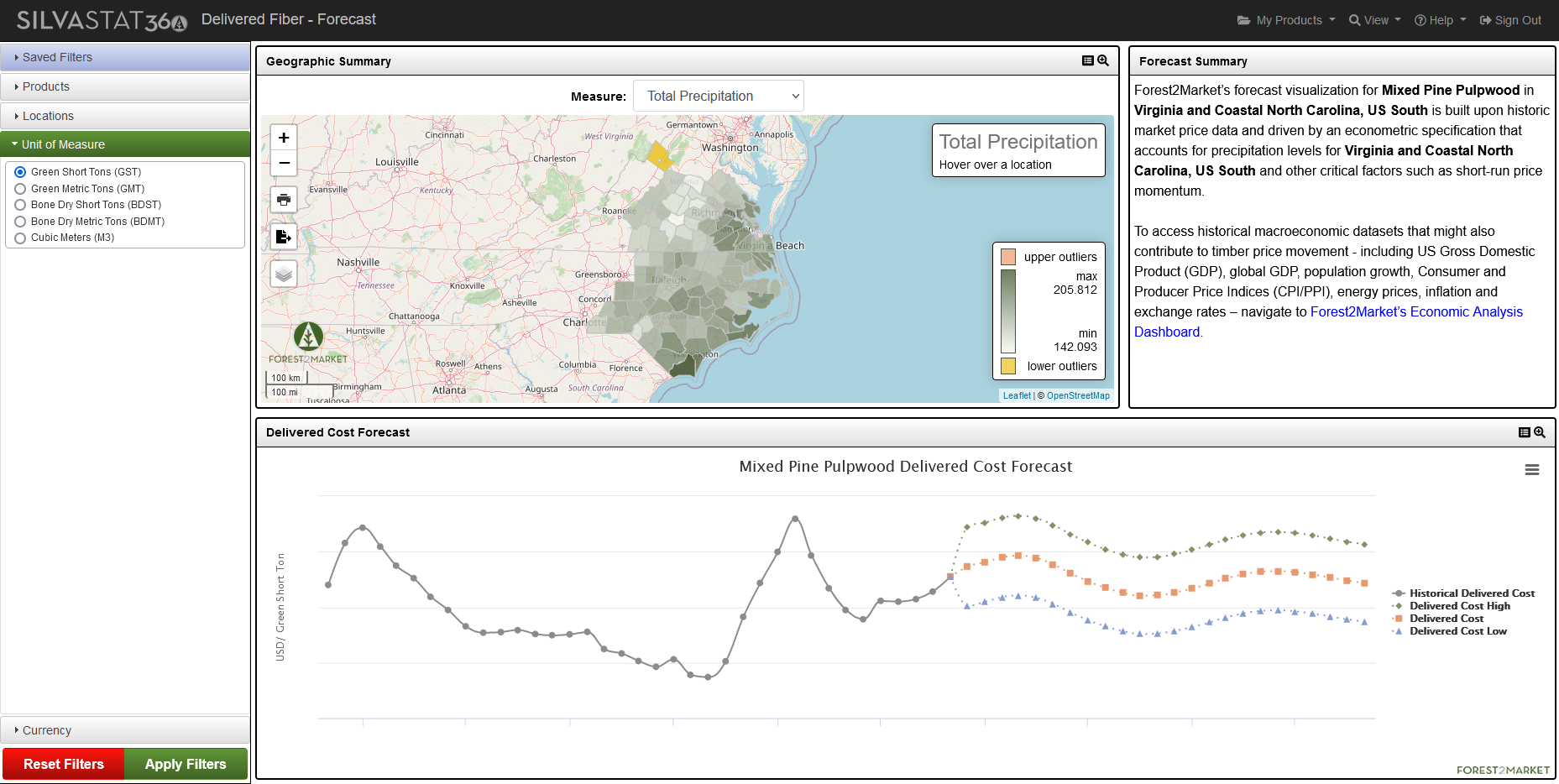Click the peak point of historical cost line
This screenshot has width=1559, height=784.
[795, 519]
